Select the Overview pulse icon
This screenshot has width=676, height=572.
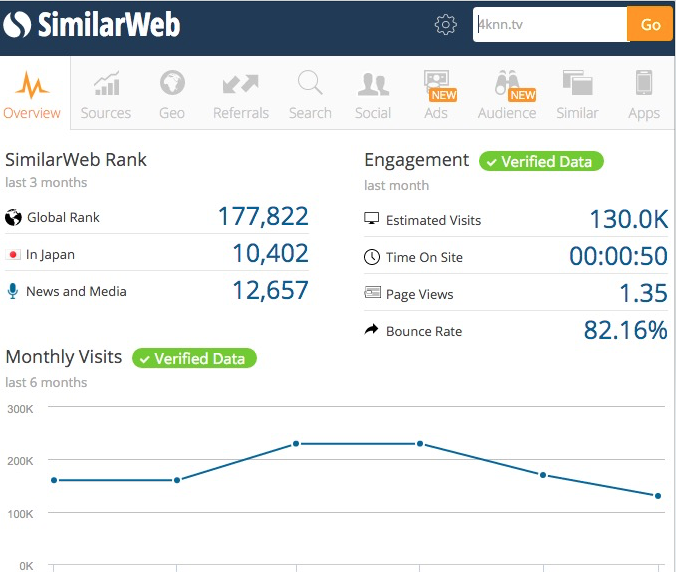[32, 85]
